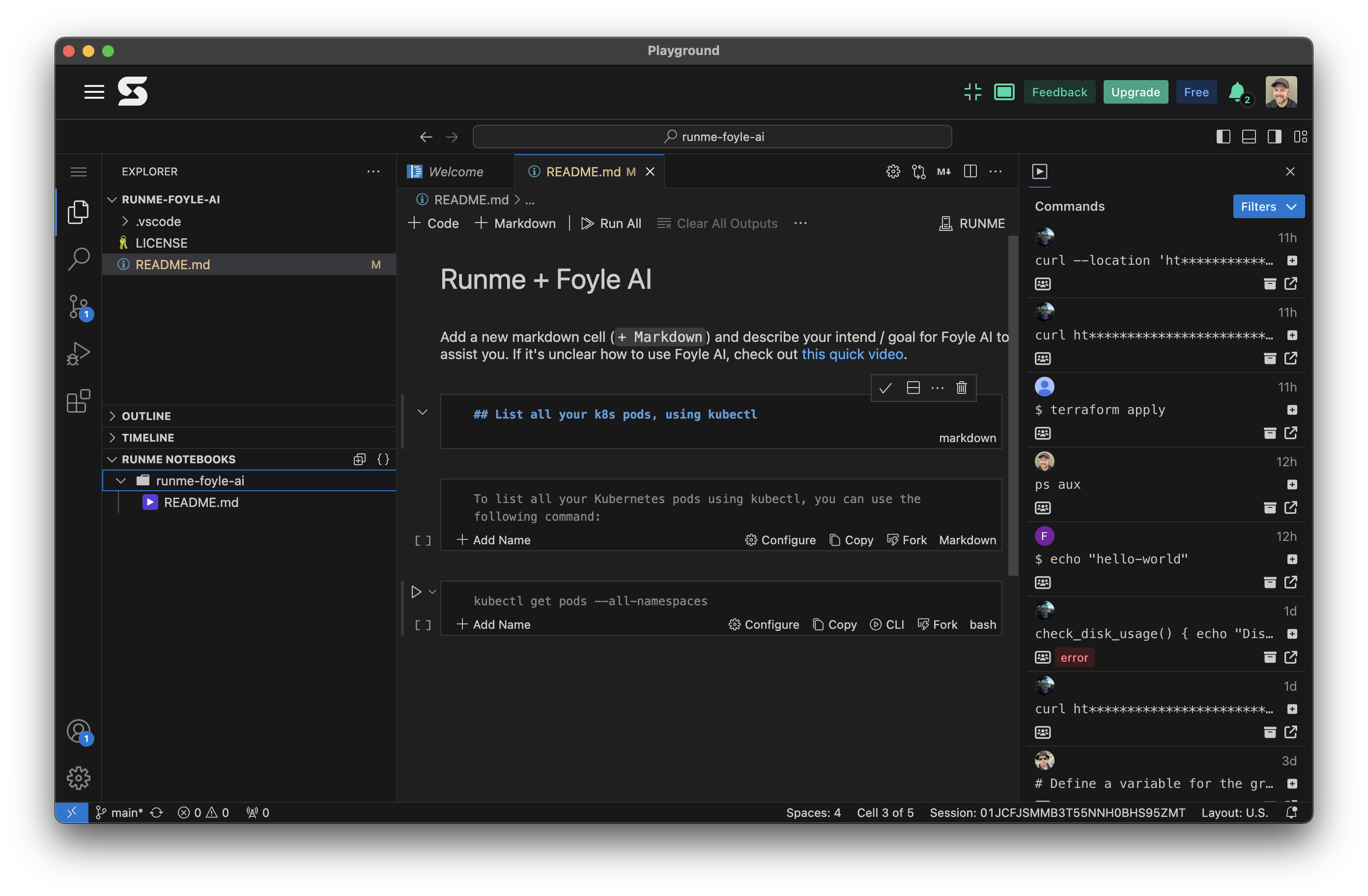Go forward with the right arrow

[452, 137]
